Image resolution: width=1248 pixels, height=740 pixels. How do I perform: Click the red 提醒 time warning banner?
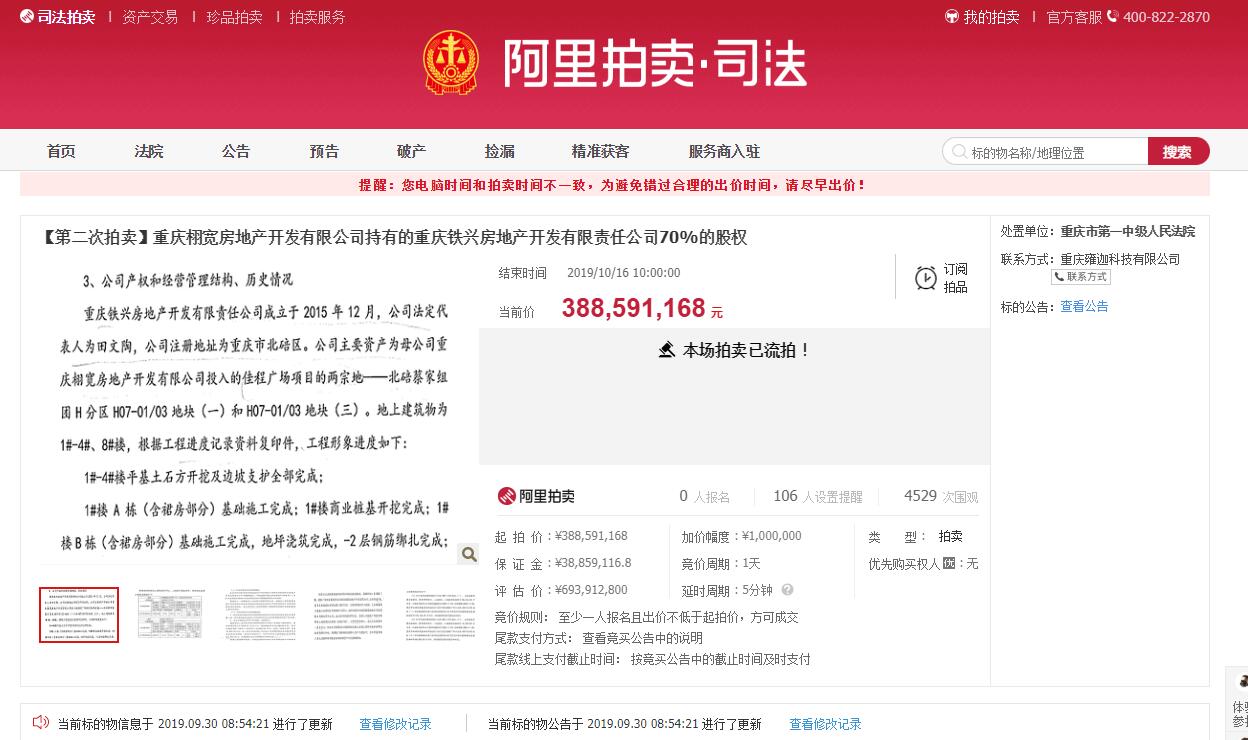pyautogui.click(x=614, y=185)
